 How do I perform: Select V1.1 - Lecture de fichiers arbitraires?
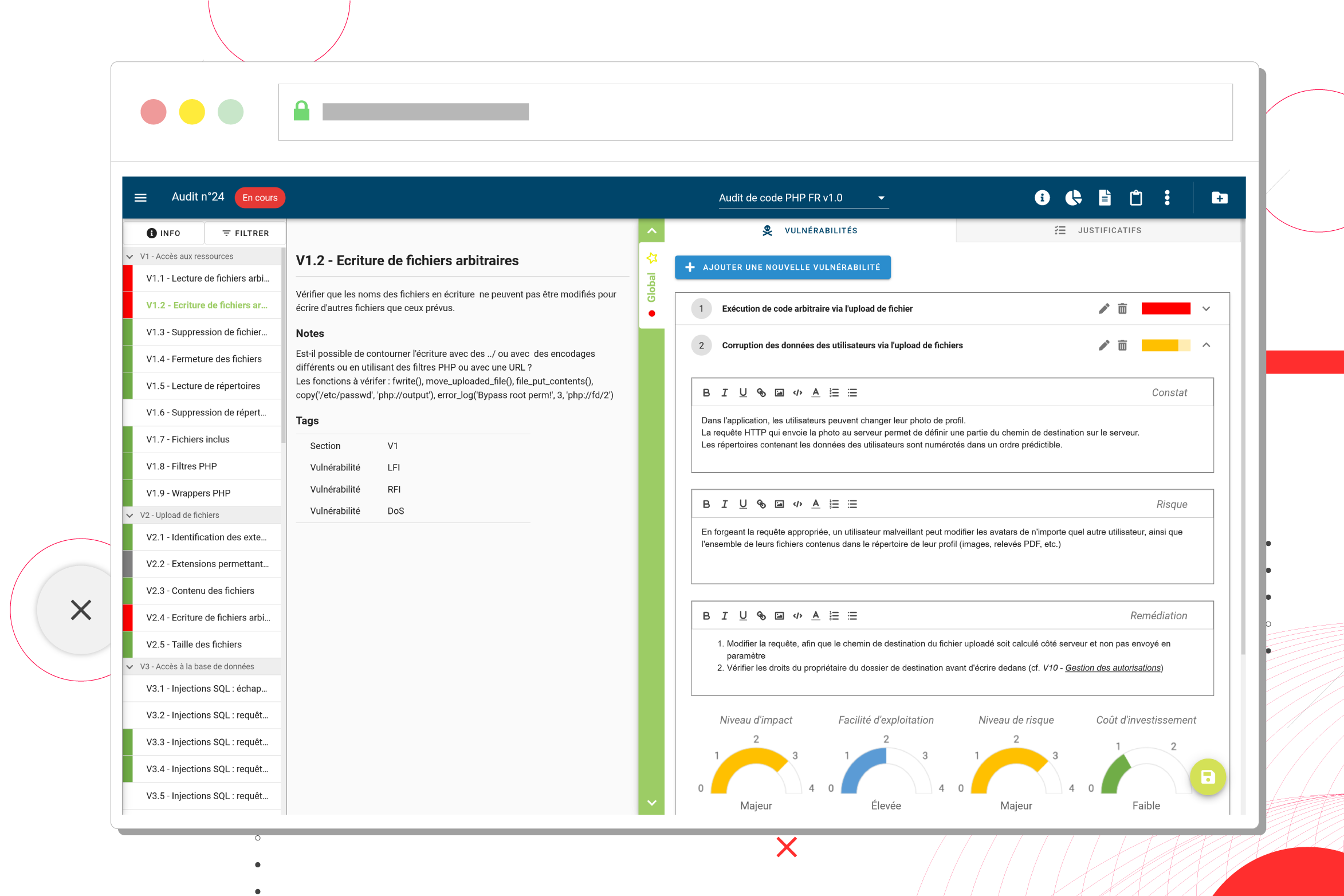tap(202, 278)
